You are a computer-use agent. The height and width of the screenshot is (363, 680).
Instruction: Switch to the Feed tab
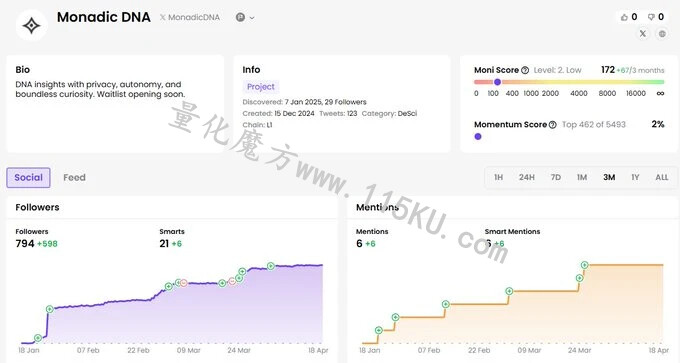[x=74, y=178]
